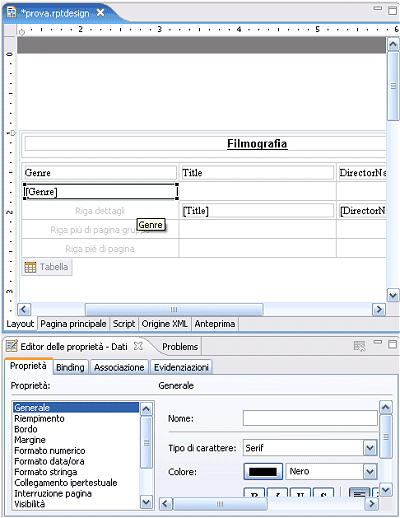Click the black color swatch button
The image size is (400, 518).
[263, 472]
